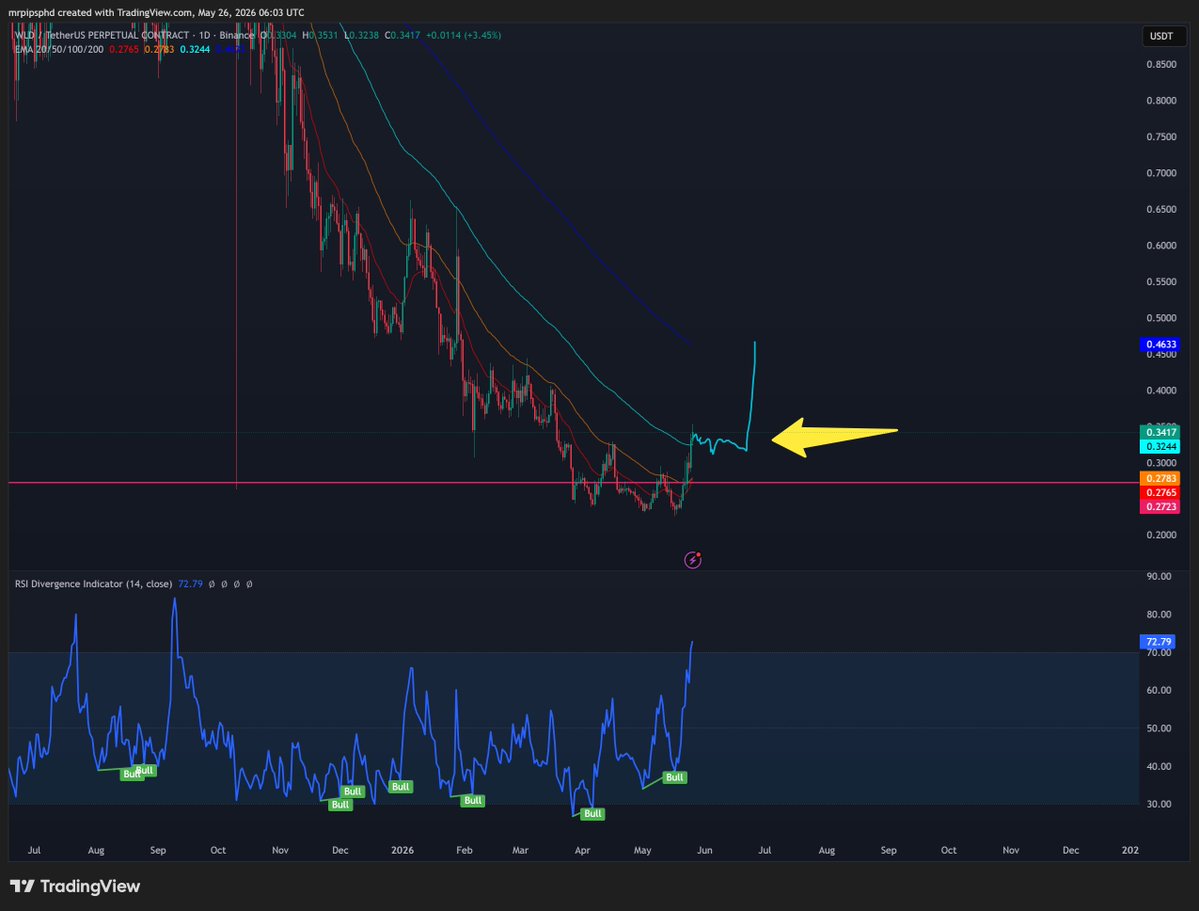Click the WLD / TetherUS PERPETUAL CONTRACT title
Screen dimensions: 1199x911
pos(102,35)
